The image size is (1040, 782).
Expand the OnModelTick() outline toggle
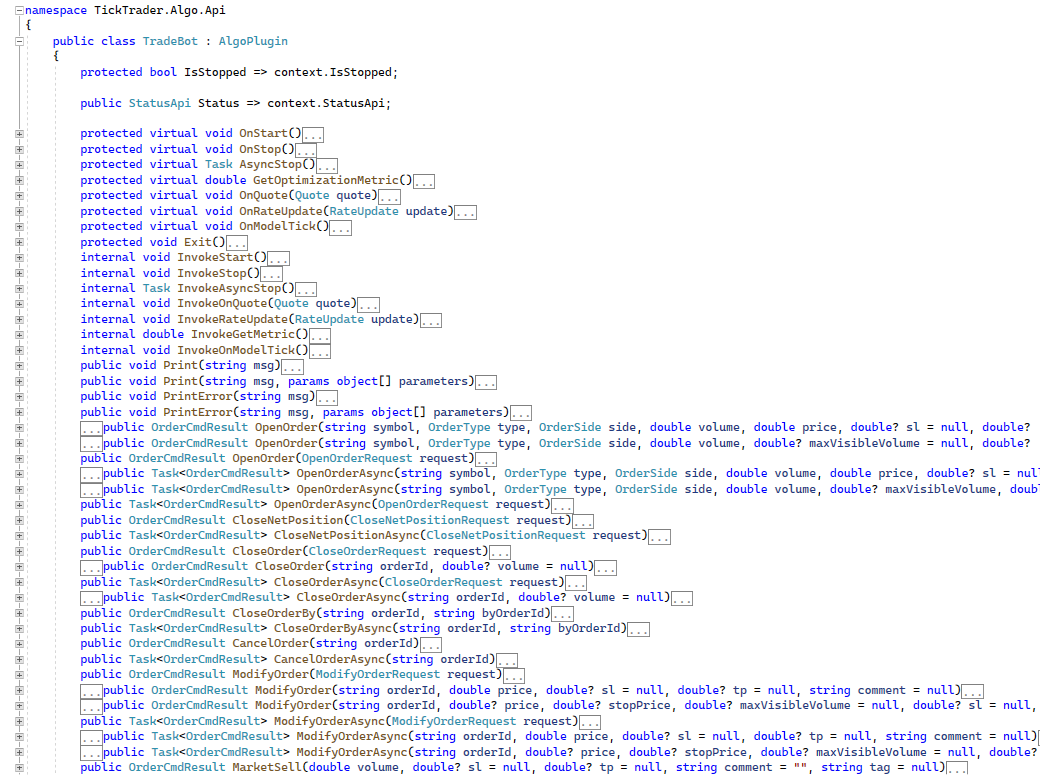pyautogui.click(x=19, y=227)
